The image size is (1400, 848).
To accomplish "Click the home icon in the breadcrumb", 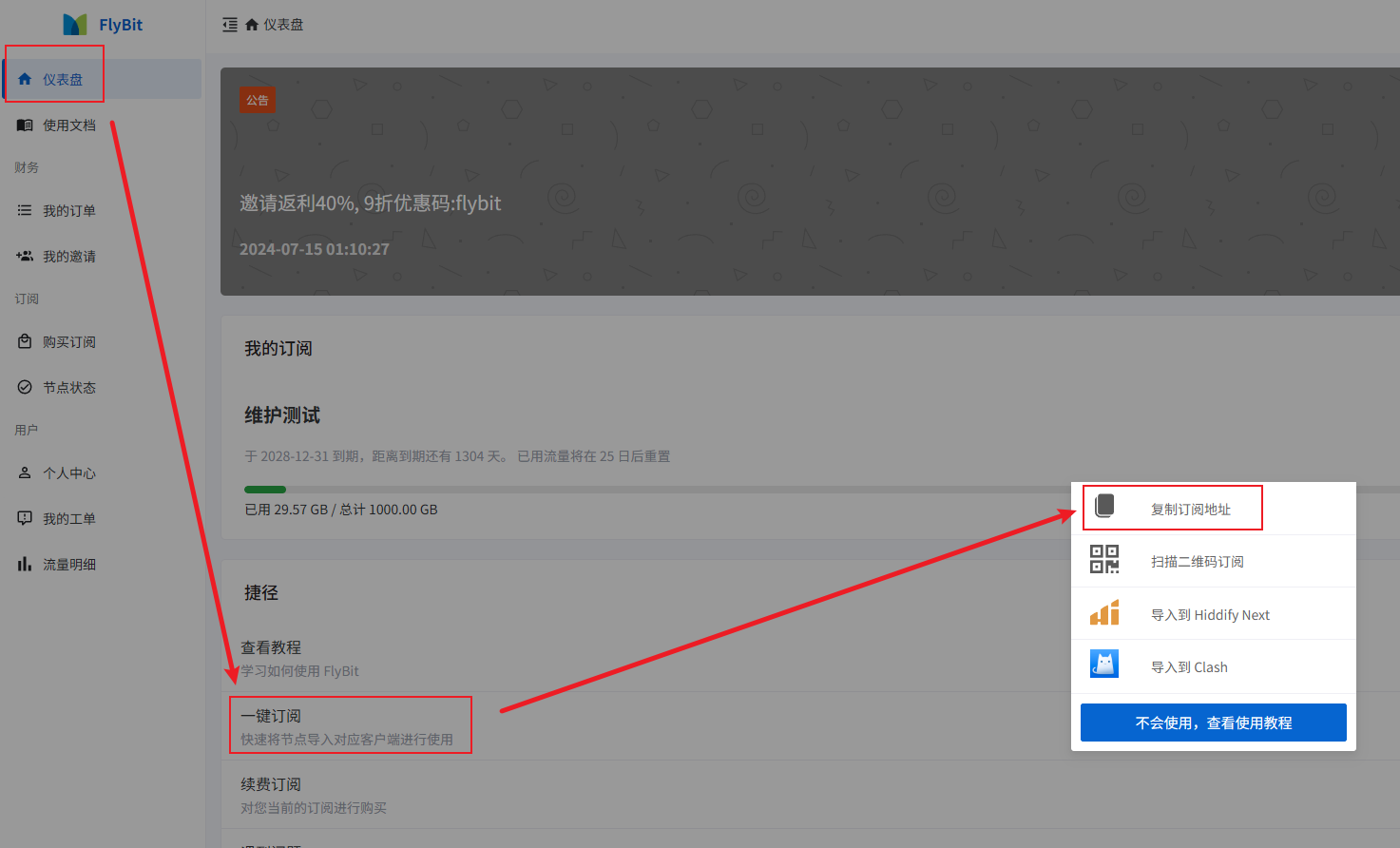I will pos(252,25).
